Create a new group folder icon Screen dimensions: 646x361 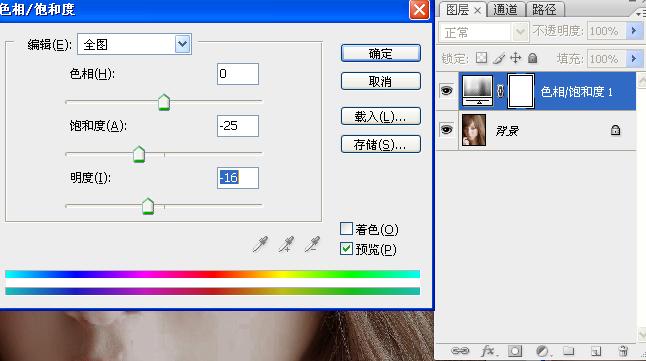click(569, 351)
